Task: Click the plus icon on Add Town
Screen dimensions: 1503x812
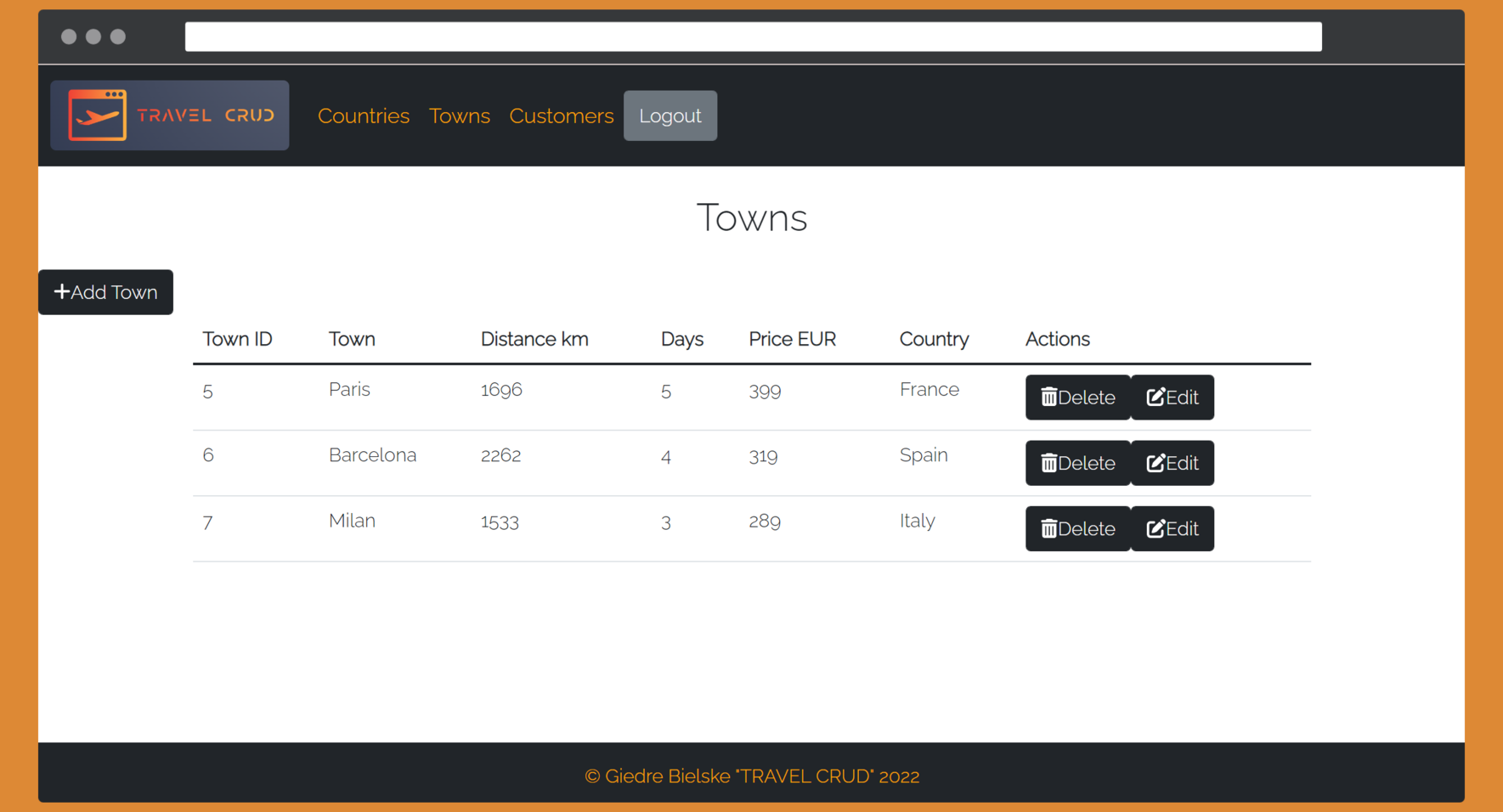Action: pyautogui.click(x=61, y=292)
